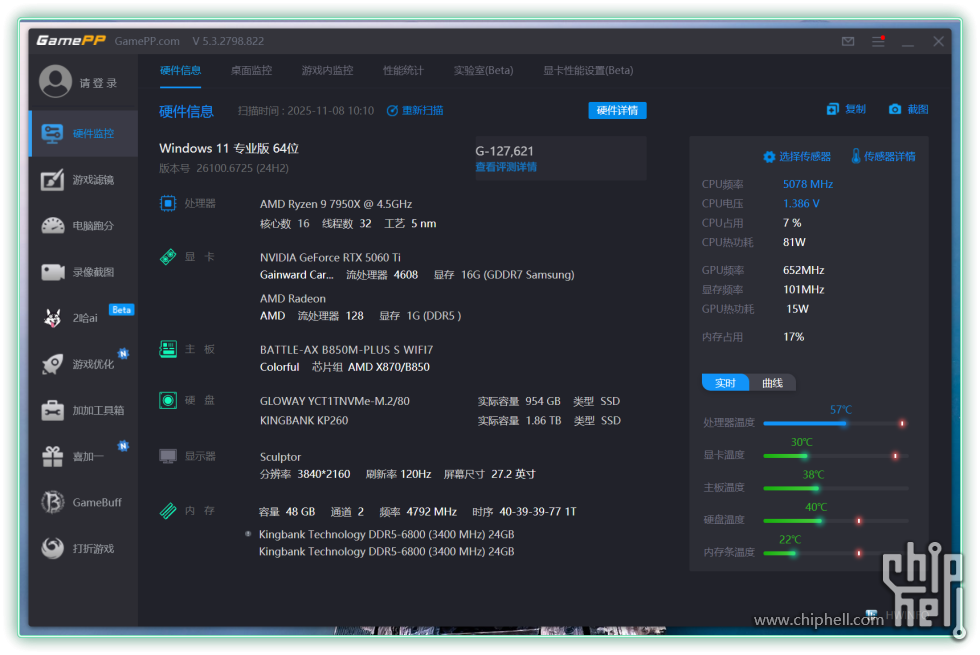980x655 pixels.
Task: Open 打折游戏 discount games icon
Action: (x=53, y=548)
